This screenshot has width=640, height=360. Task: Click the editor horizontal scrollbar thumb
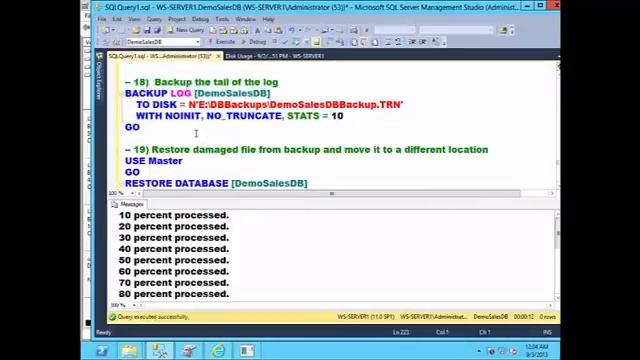332,193
